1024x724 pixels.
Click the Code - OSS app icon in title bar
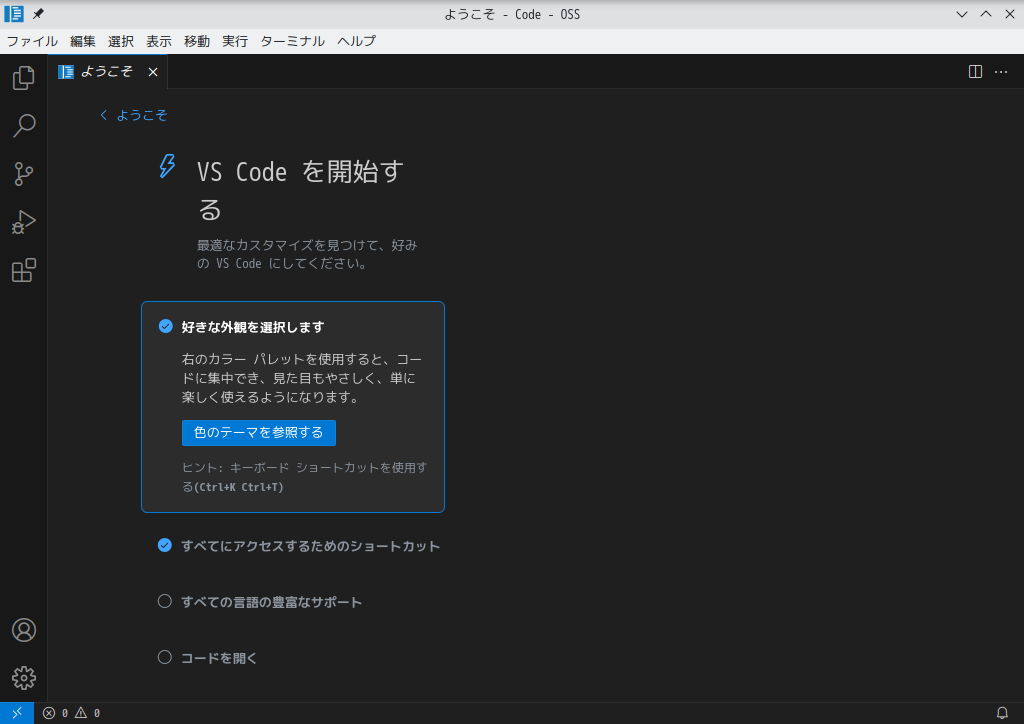pyautogui.click(x=14, y=14)
